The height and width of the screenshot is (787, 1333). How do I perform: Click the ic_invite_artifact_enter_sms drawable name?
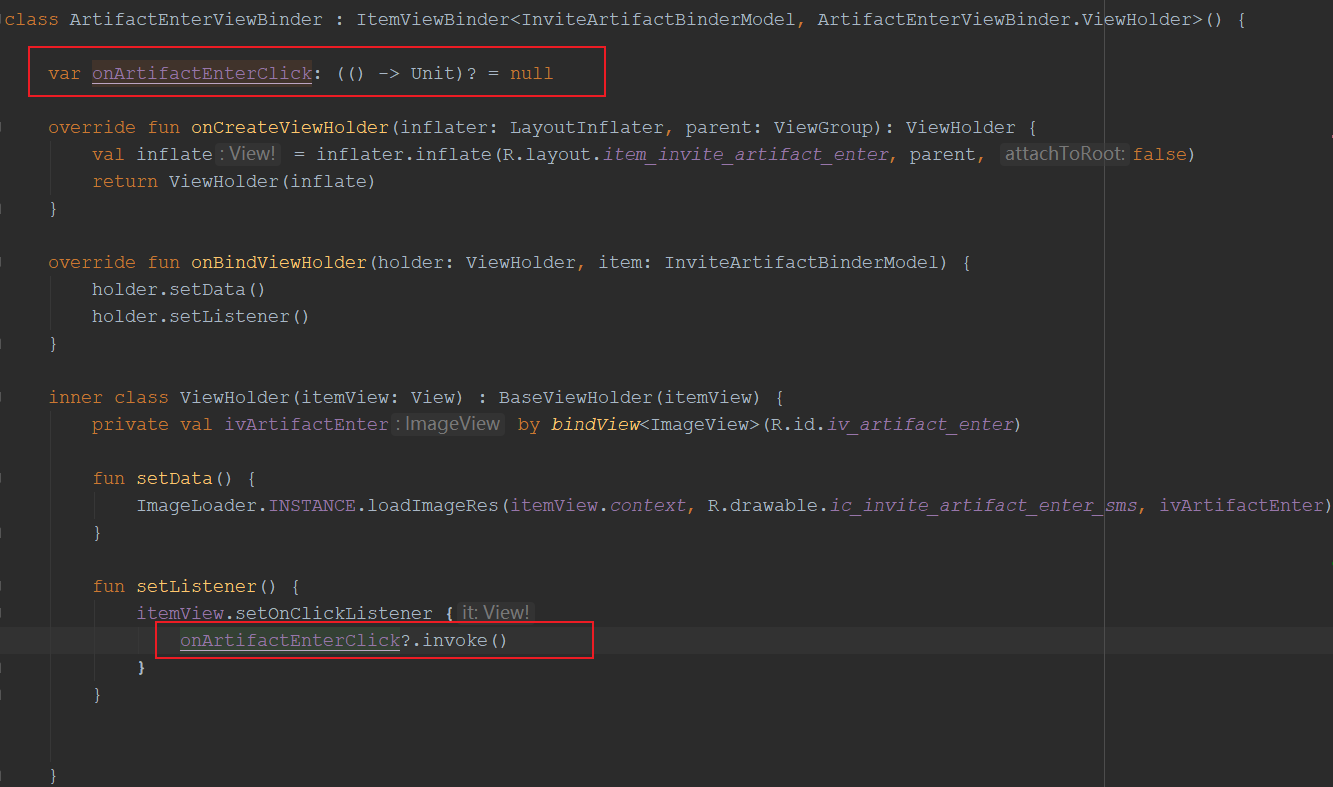pos(983,505)
